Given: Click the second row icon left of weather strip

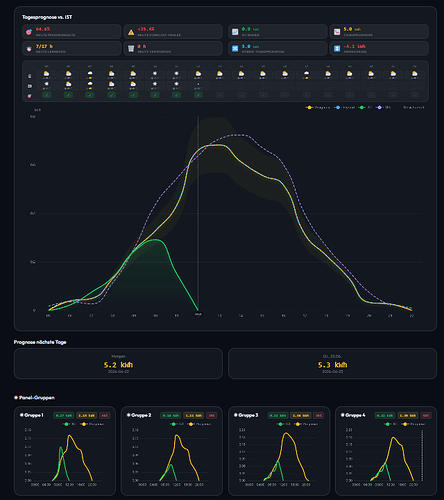Looking at the screenshot, I should [30, 86].
